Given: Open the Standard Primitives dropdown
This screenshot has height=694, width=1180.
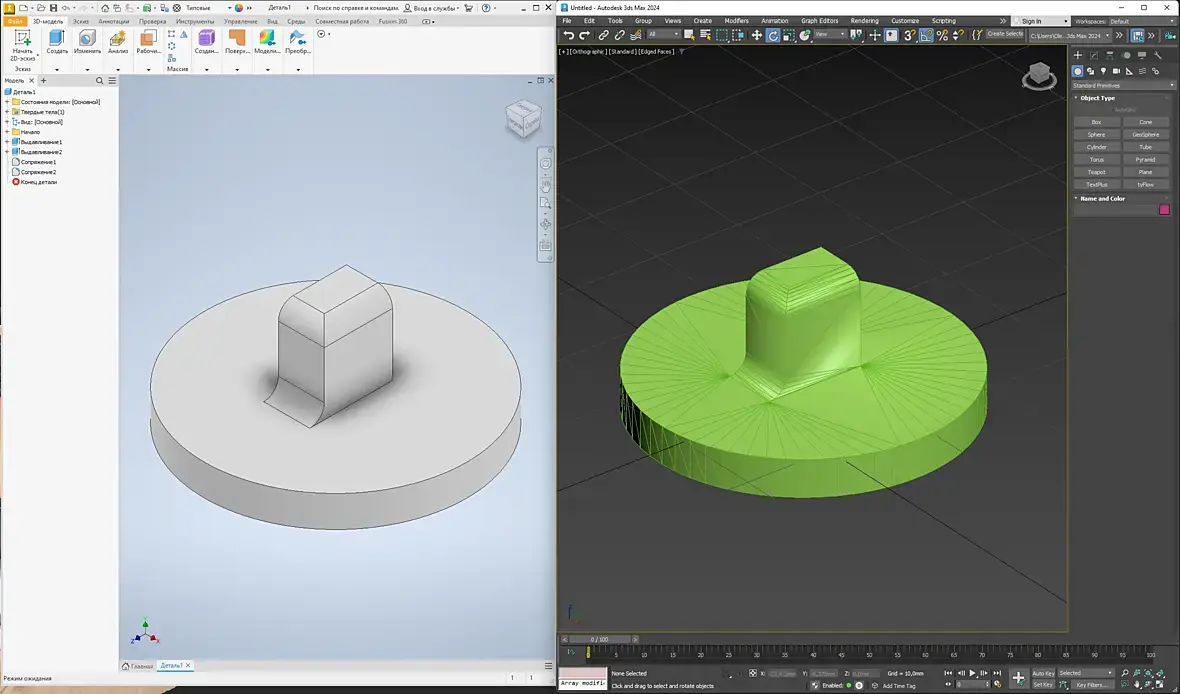Looking at the screenshot, I should pos(1122,85).
